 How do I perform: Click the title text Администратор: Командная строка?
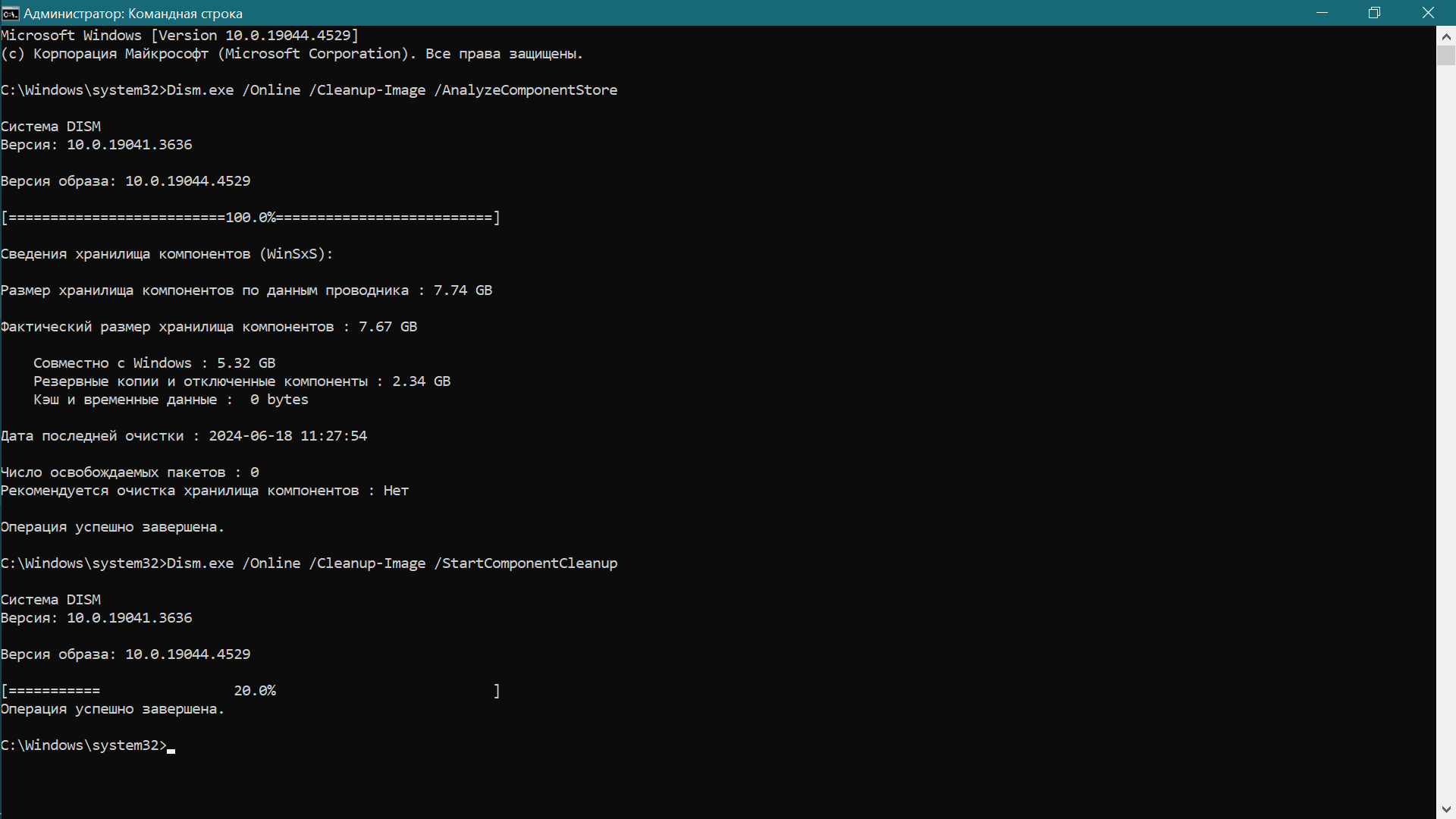pos(133,14)
